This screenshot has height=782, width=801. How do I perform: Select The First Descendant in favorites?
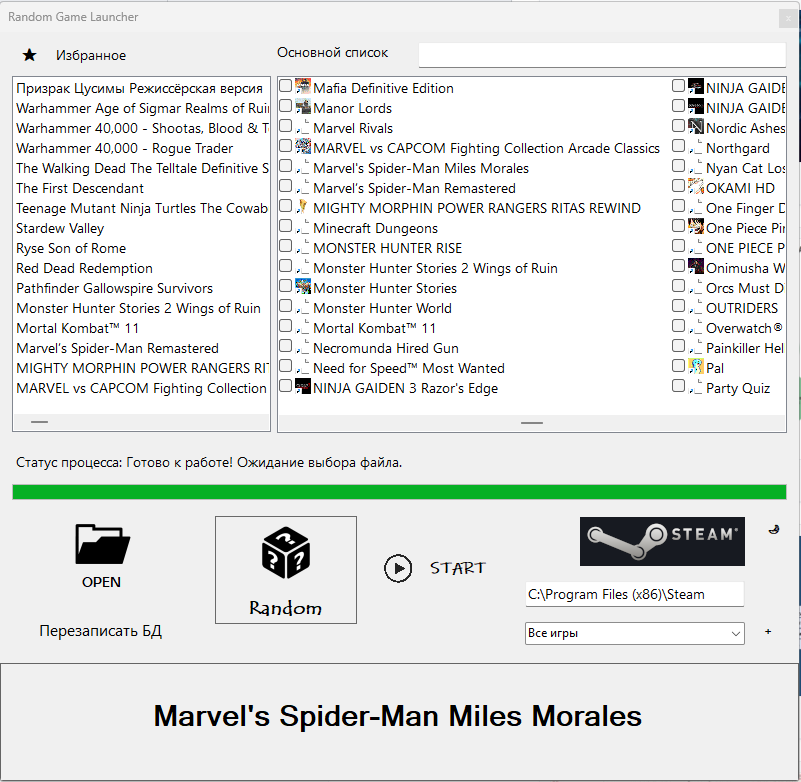(x=80, y=188)
